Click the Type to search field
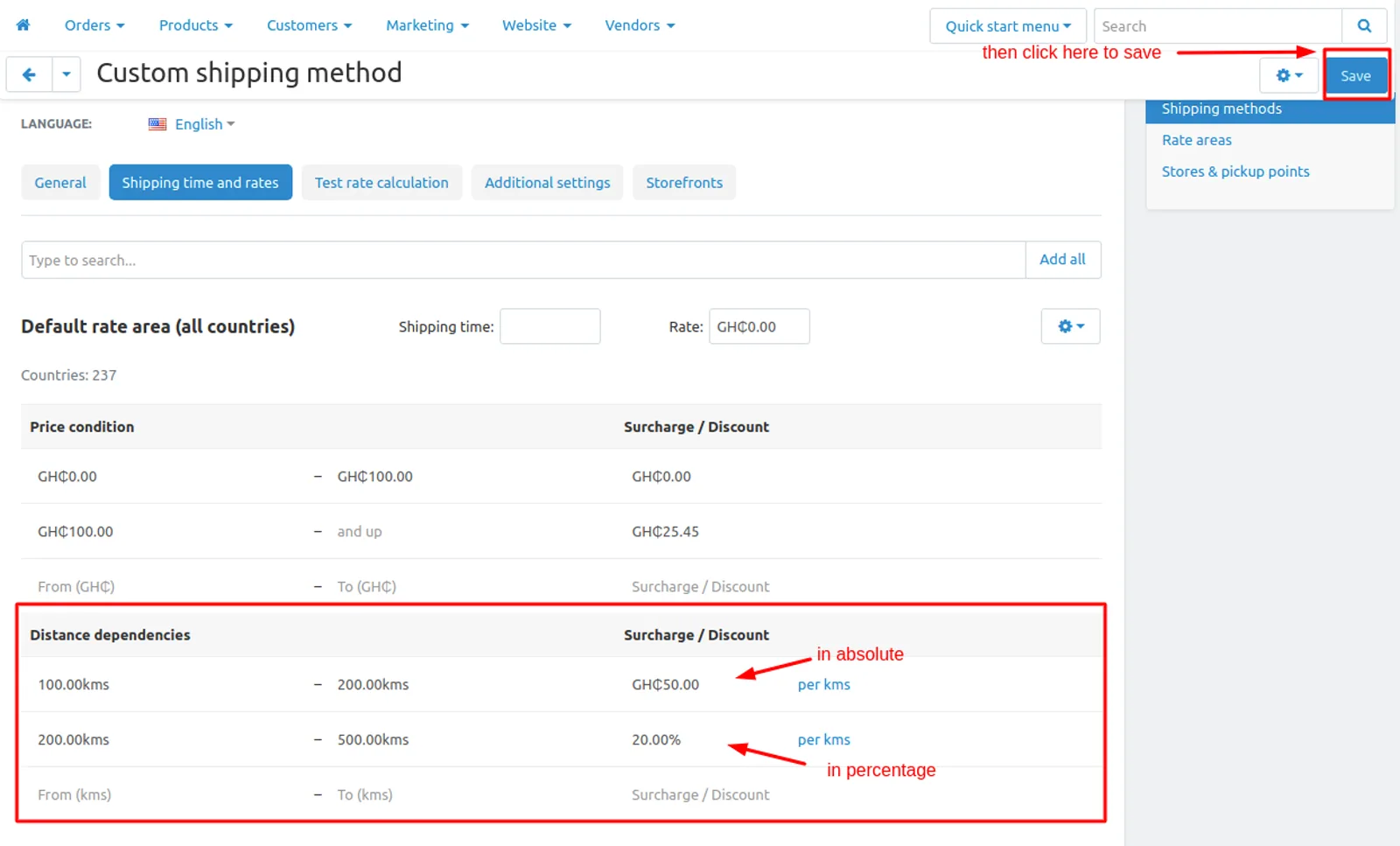 pos(523,260)
